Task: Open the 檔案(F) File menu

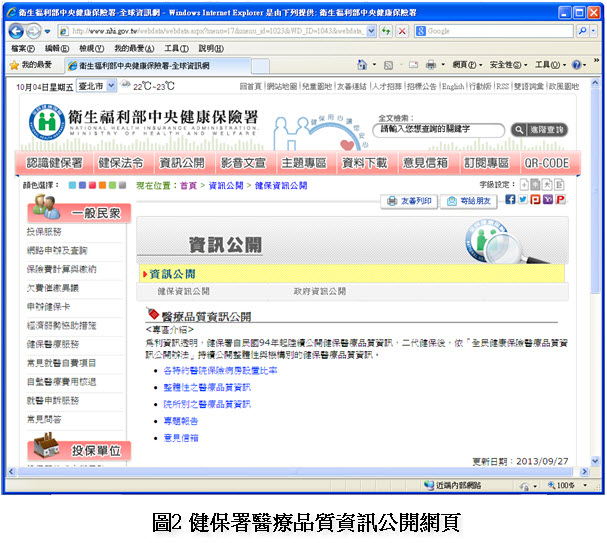Action: (23, 48)
